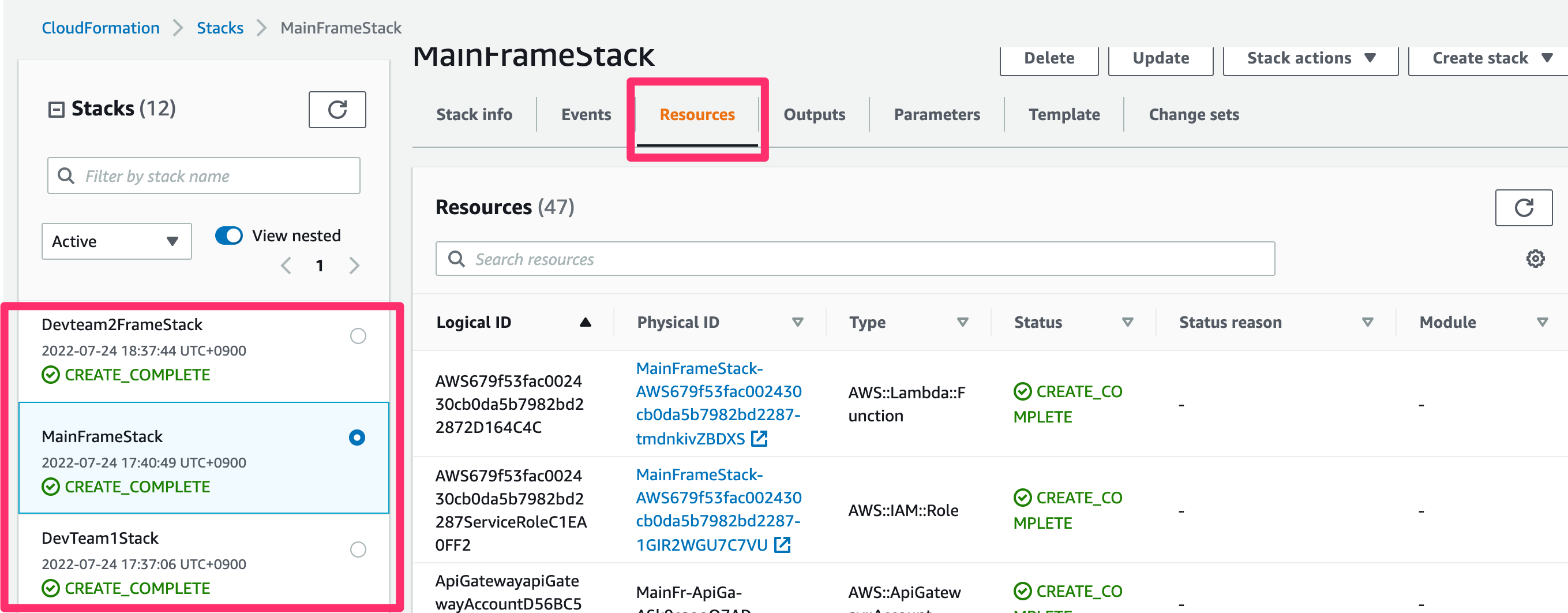
Task: Click CREATE_COMPLETE status of IAM role row
Action: pos(1068,510)
